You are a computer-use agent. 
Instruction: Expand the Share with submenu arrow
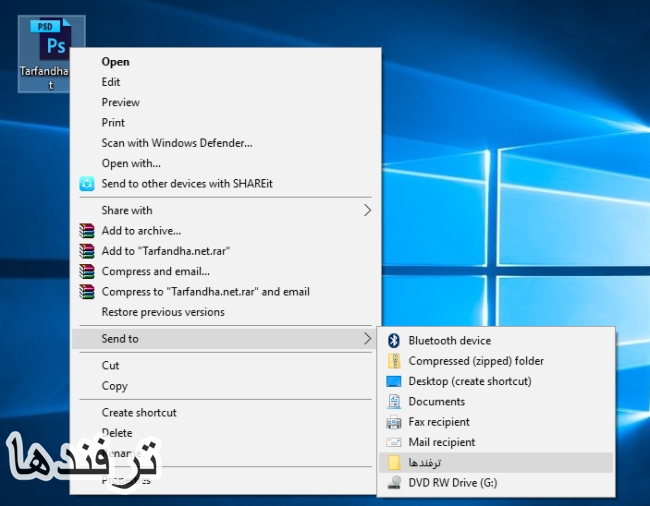(367, 211)
